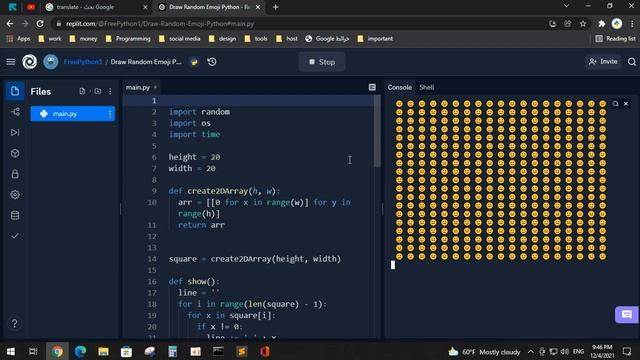
Task: Open Microsoft Edge from the taskbar
Action: (80, 351)
